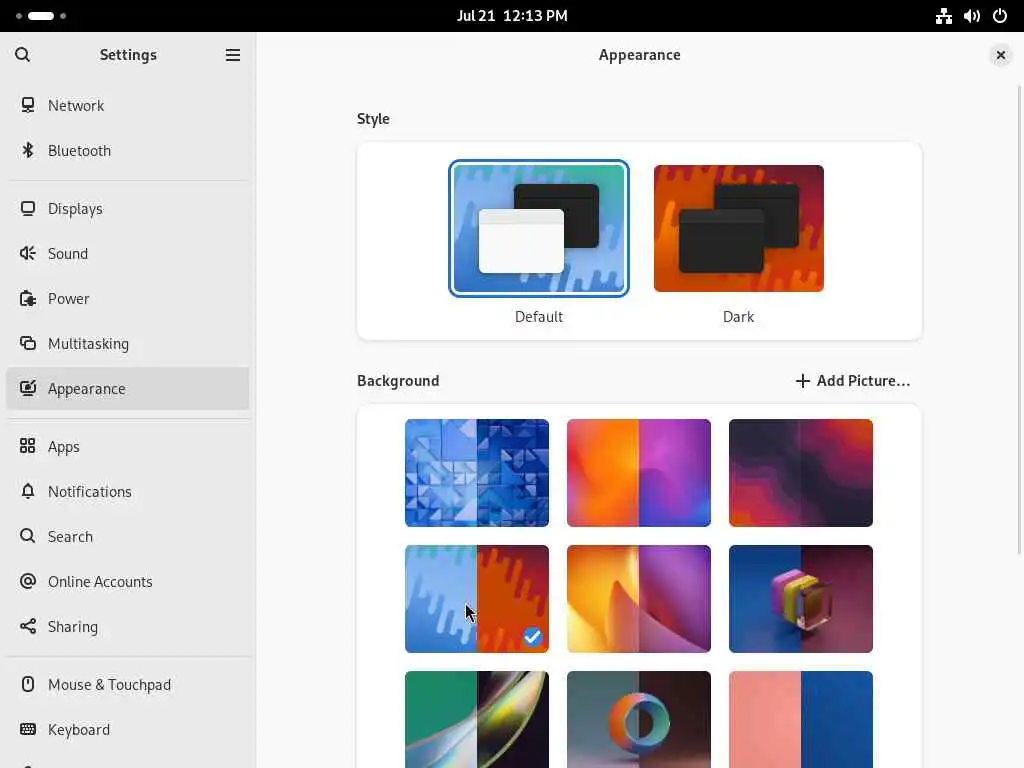The height and width of the screenshot is (768, 1024).
Task: Select Mouse & Touchpad label
Action: (109, 684)
